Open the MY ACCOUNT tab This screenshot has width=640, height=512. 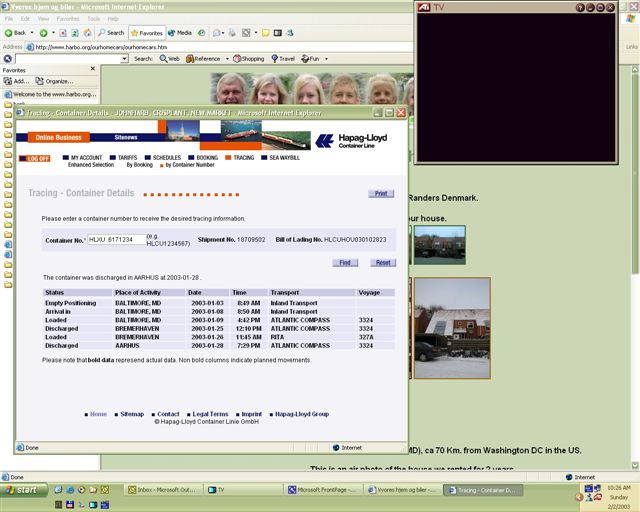82,158
